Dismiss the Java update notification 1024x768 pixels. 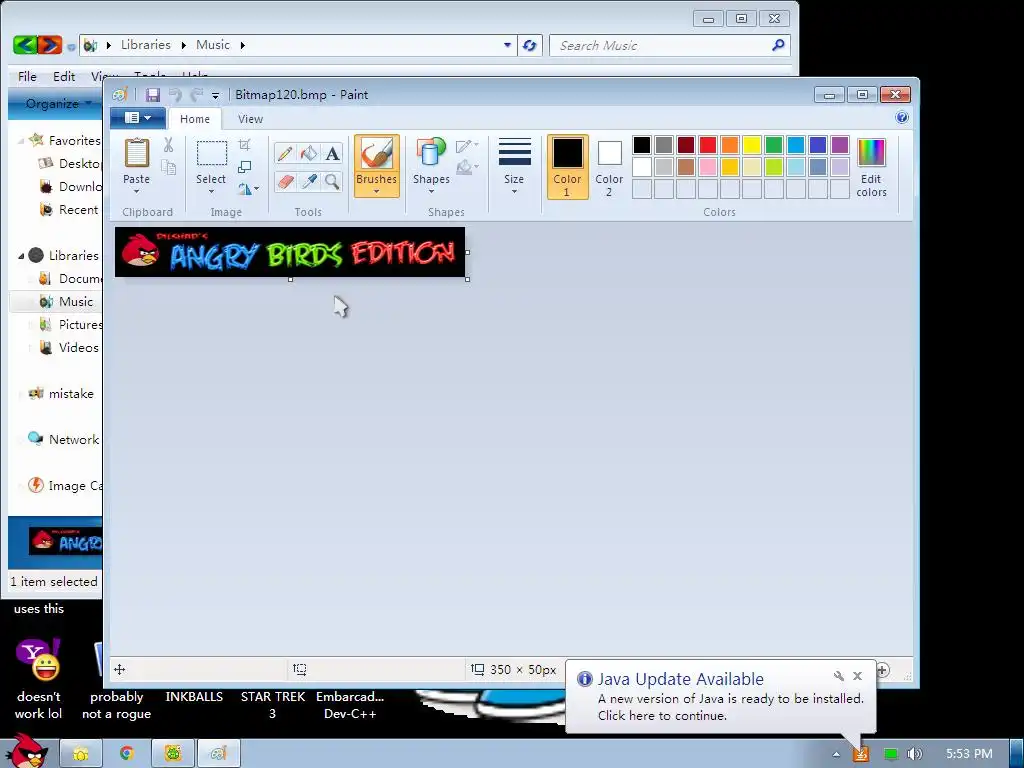pyautogui.click(x=857, y=676)
